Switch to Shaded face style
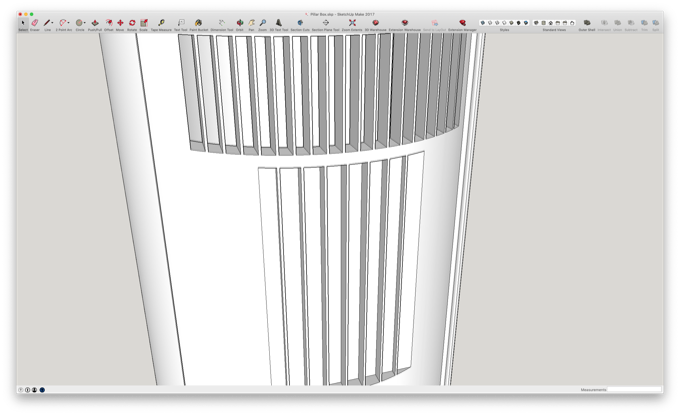This screenshot has height=415, width=680. coord(511,23)
